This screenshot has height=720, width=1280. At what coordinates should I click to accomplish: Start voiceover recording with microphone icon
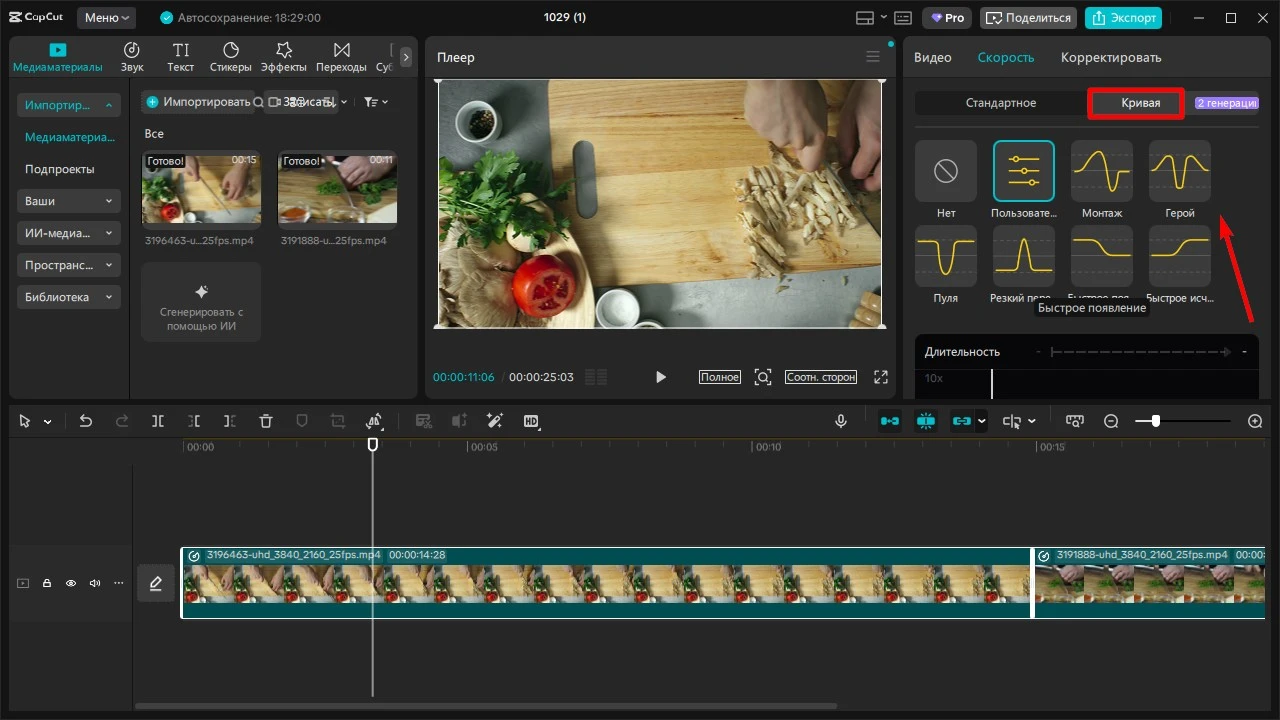[842, 422]
